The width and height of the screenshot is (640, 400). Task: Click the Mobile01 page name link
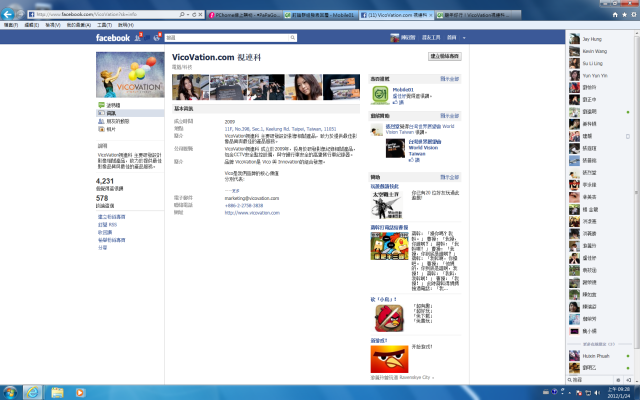pos(403,89)
